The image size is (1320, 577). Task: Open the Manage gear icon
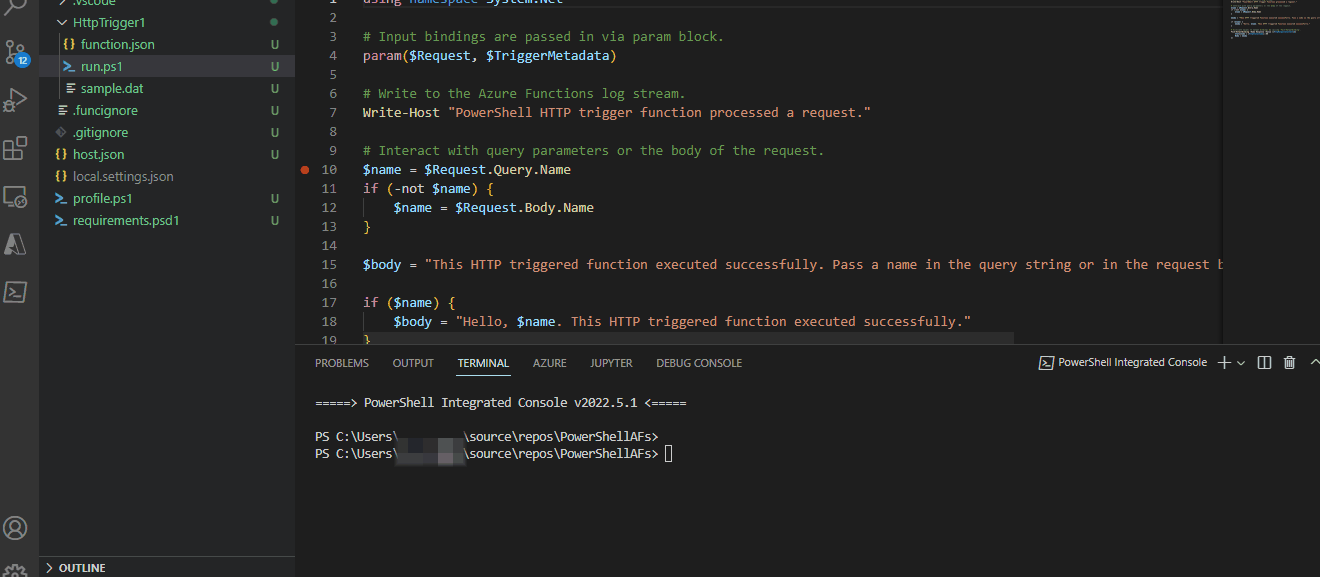15,570
